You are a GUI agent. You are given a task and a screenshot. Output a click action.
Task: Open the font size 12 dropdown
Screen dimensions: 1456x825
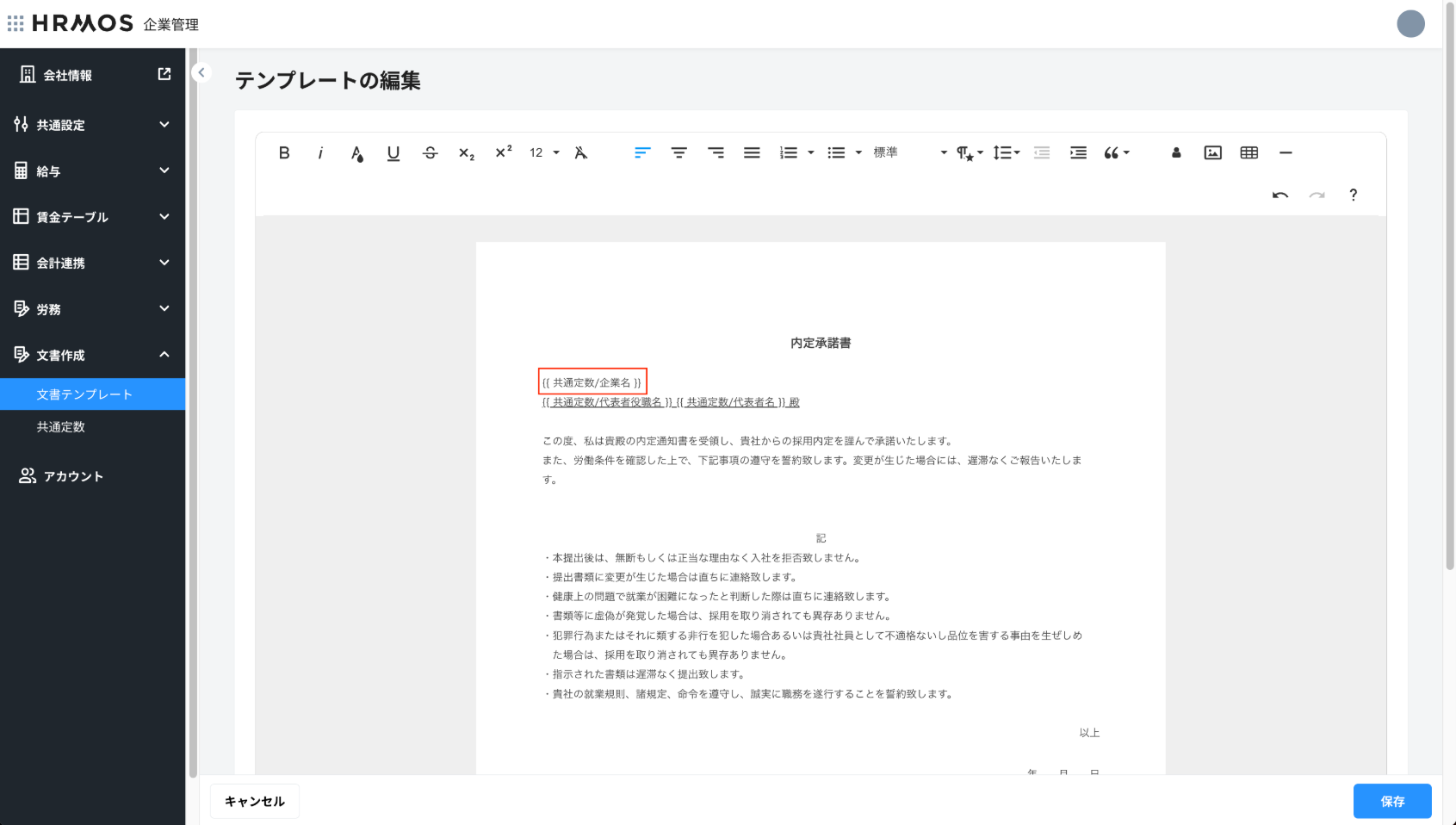(x=544, y=153)
